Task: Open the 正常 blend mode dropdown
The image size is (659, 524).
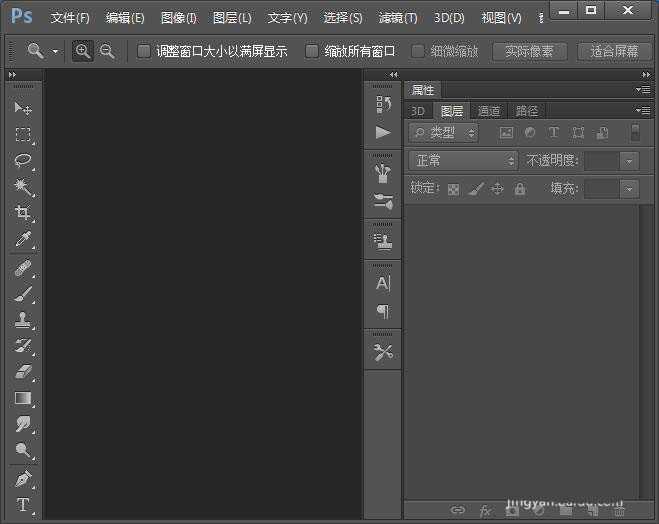Action: point(463,160)
